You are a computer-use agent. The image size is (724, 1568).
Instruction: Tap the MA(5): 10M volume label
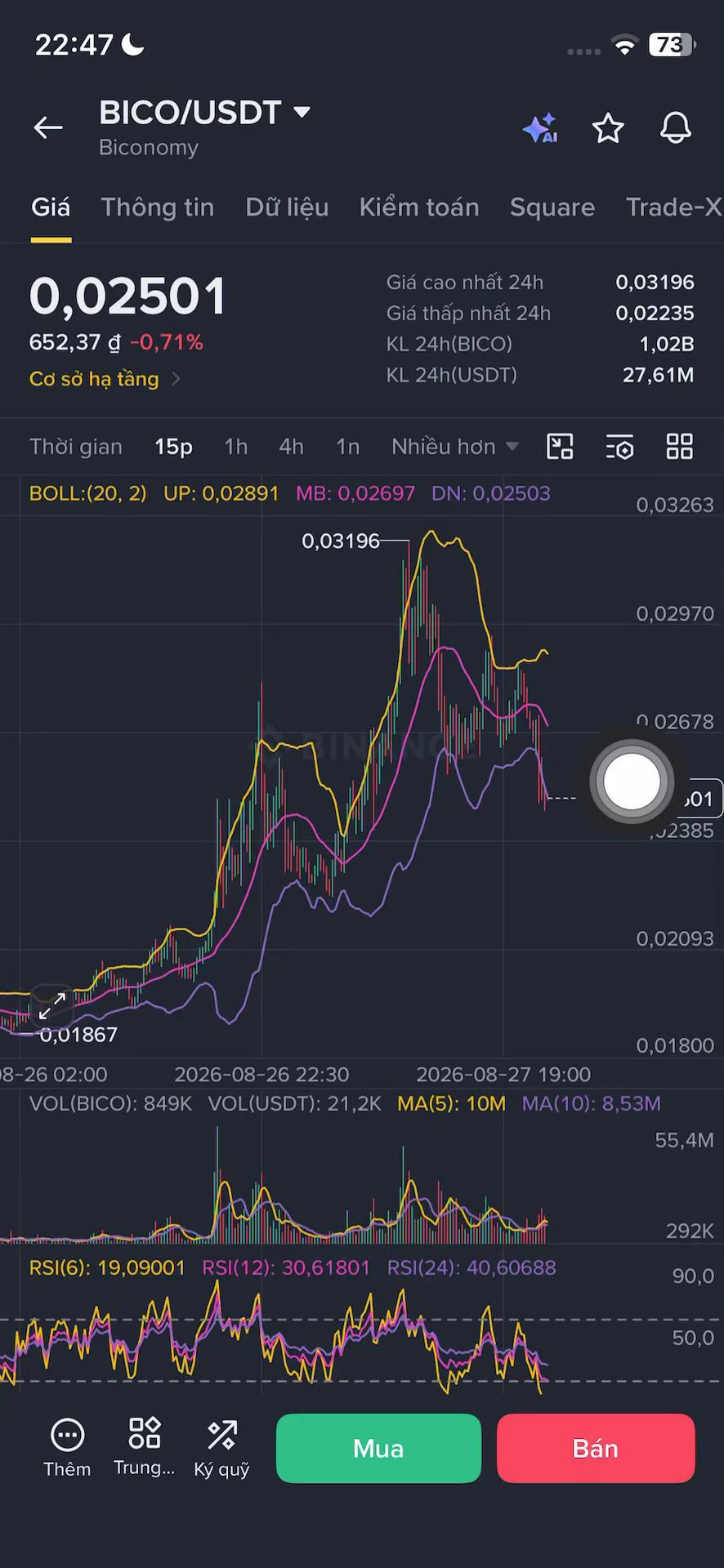click(x=452, y=1103)
